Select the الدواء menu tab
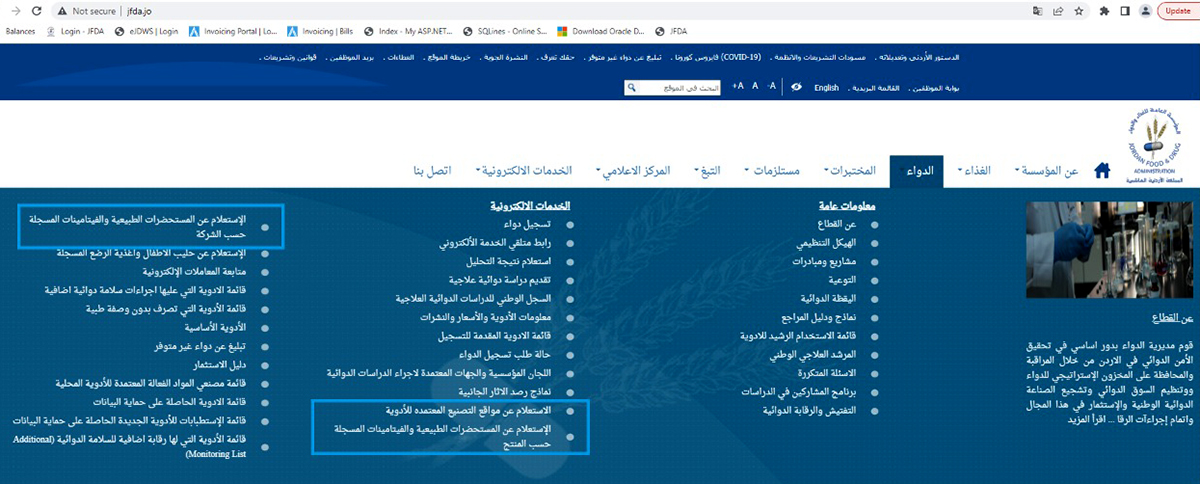The width and height of the screenshot is (1200, 484). point(918,171)
